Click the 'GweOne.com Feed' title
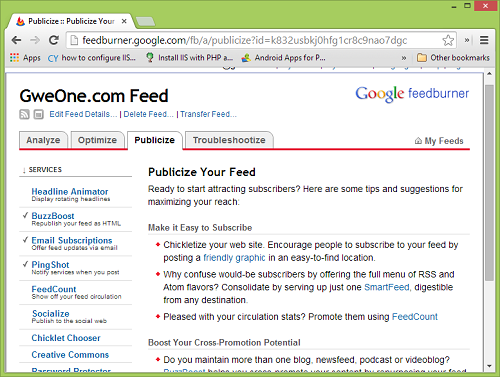Image resolution: width=500 pixels, height=377 pixels. 94,96
